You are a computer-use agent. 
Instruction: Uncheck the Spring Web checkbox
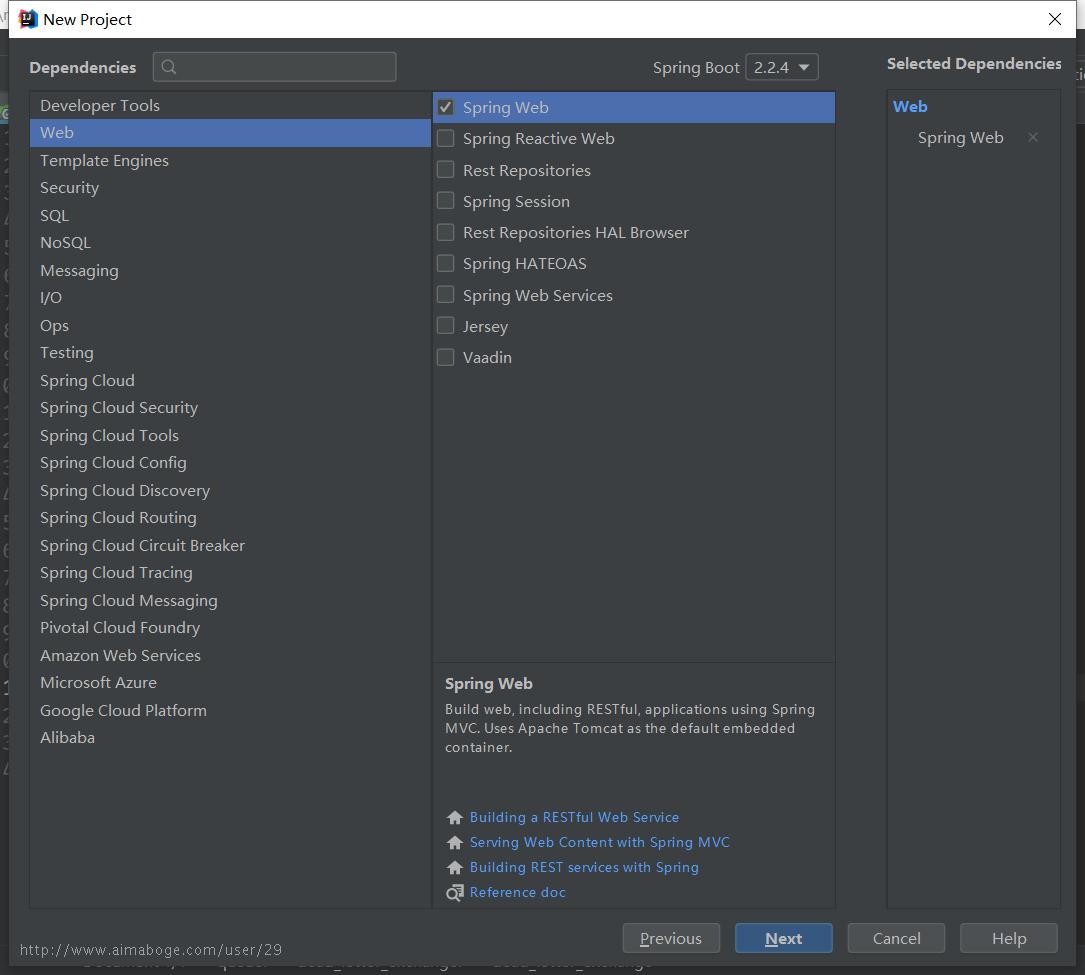[446, 107]
